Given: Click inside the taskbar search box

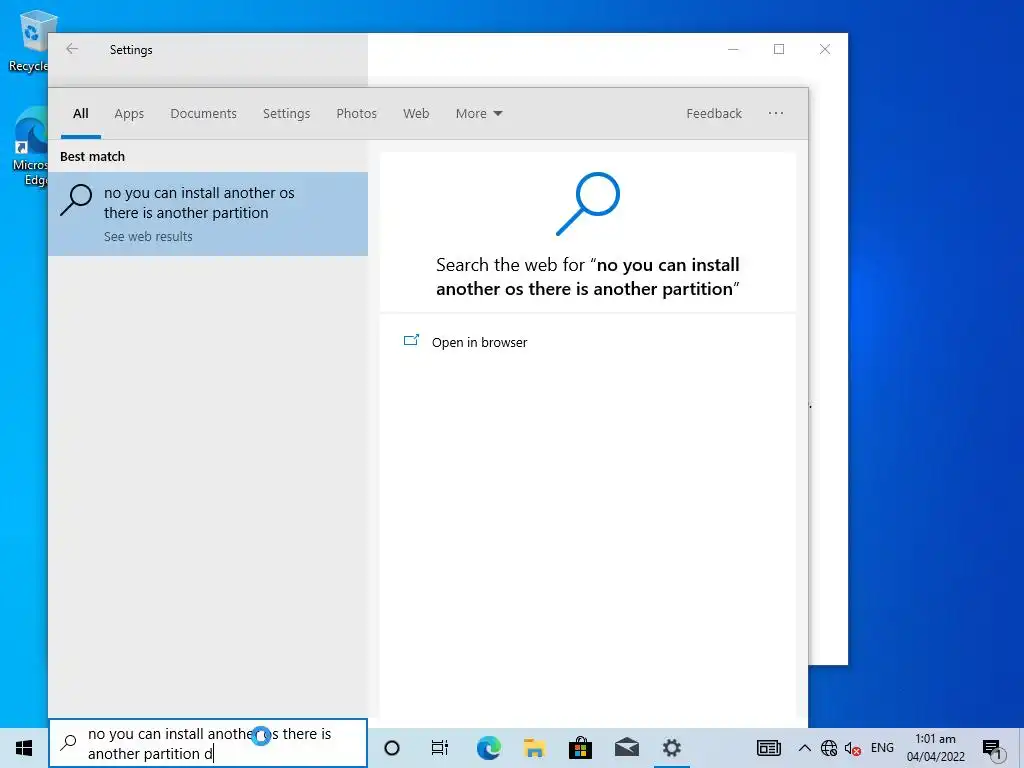Looking at the screenshot, I should pyautogui.click(x=209, y=743).
